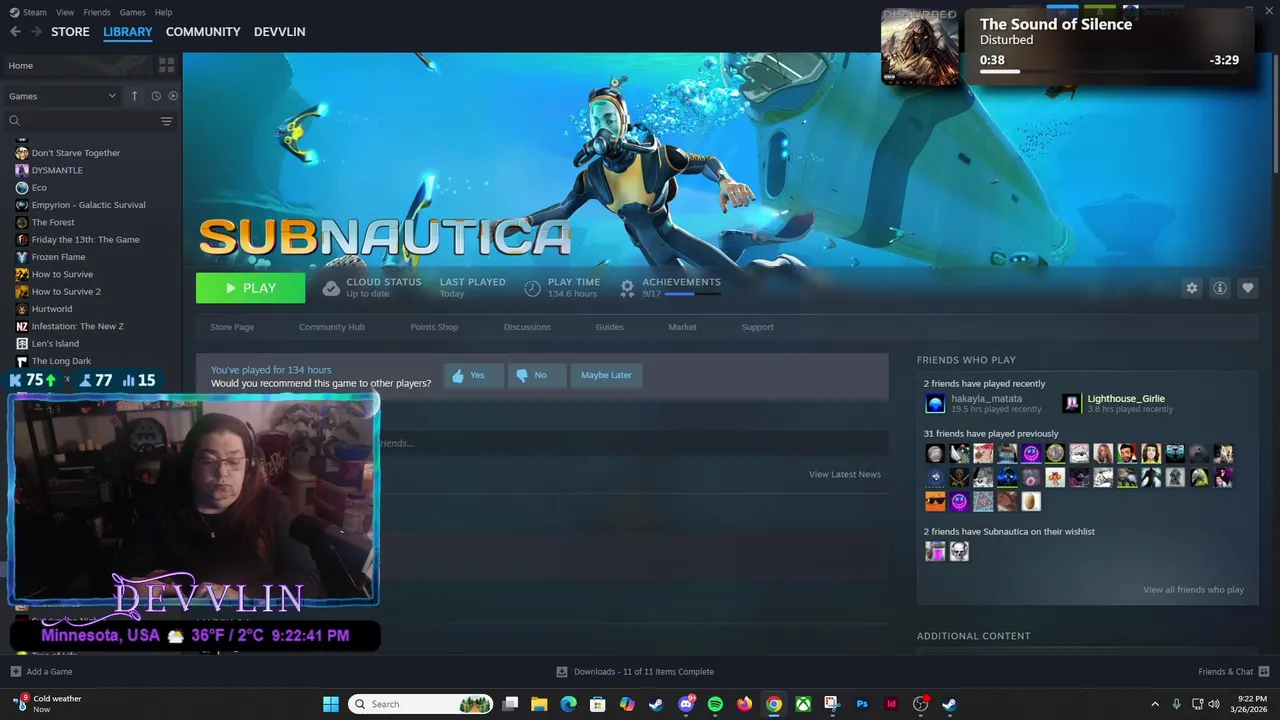This screenshot has height=720, width=1280.
Task: Open Lighthouse_Girlie friend profile
Action: (1126, 399)
